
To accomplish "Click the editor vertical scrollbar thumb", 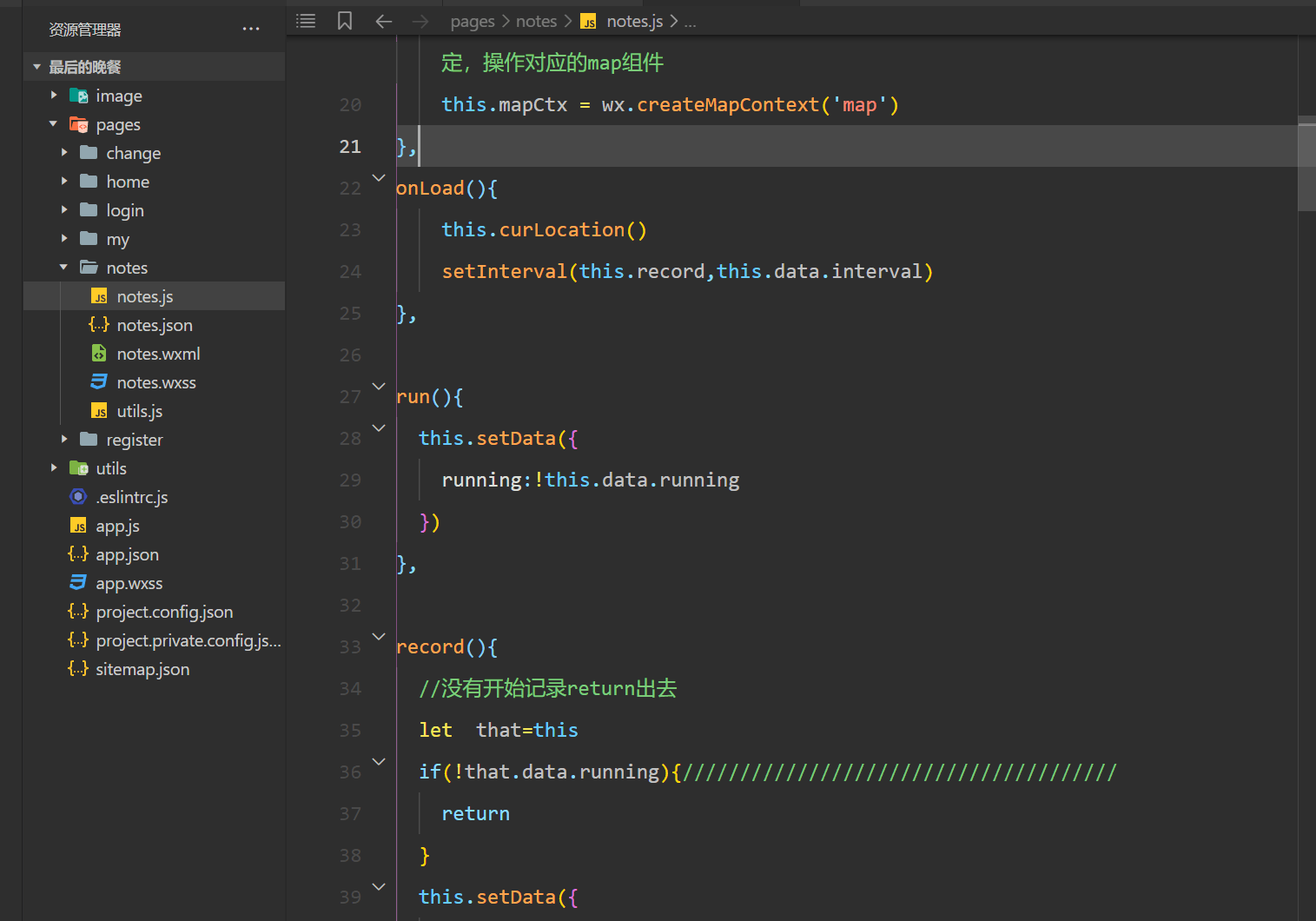I will tap(1306, 163).
